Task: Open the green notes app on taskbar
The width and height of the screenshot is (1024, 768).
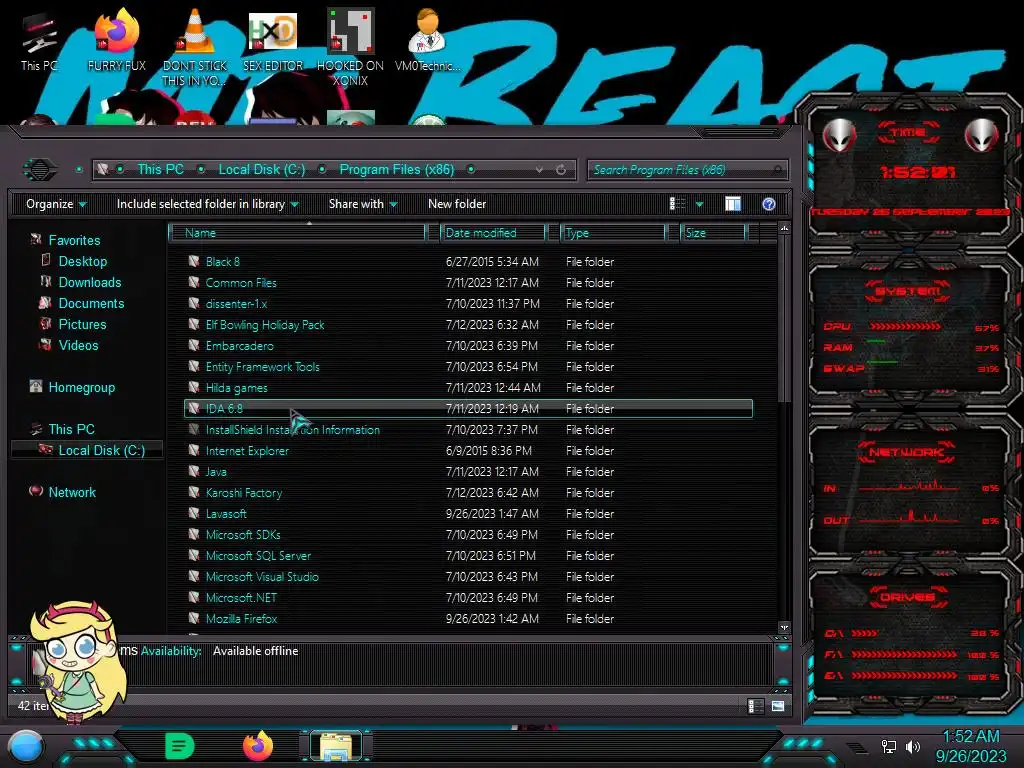Action: (x=180, y=746)
